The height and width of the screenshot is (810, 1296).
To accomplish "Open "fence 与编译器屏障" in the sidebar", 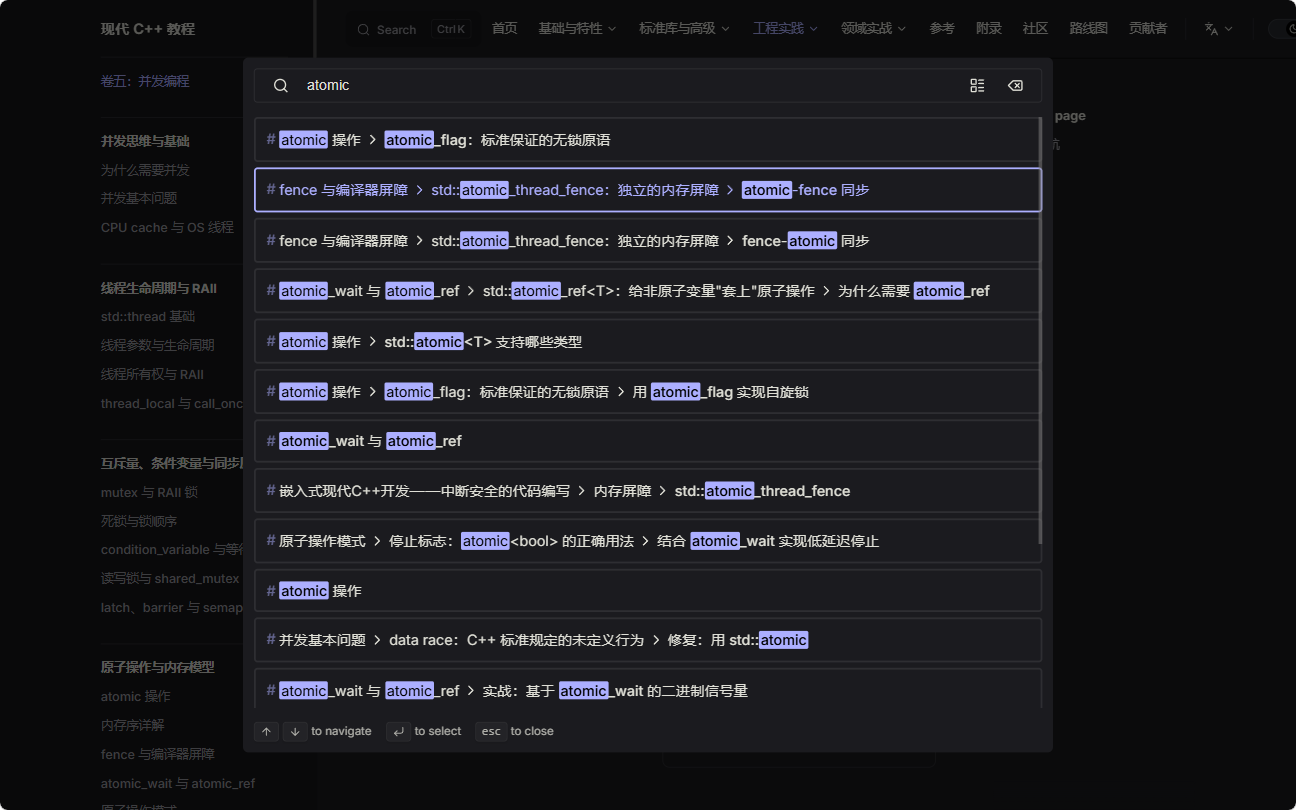I will pos(158,754).
